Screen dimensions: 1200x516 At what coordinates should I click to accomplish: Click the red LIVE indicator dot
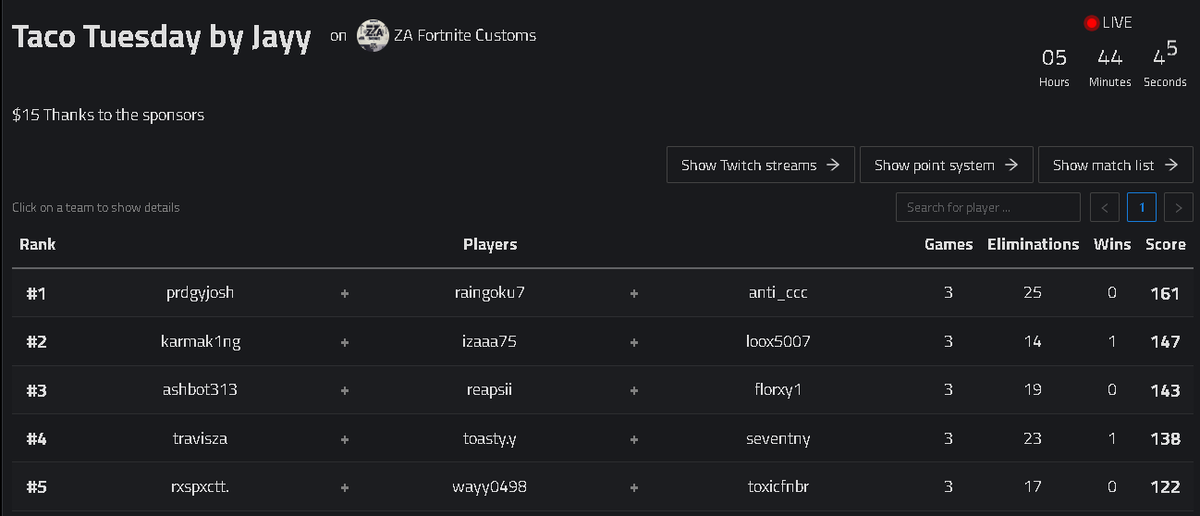tap(1091, 23)
